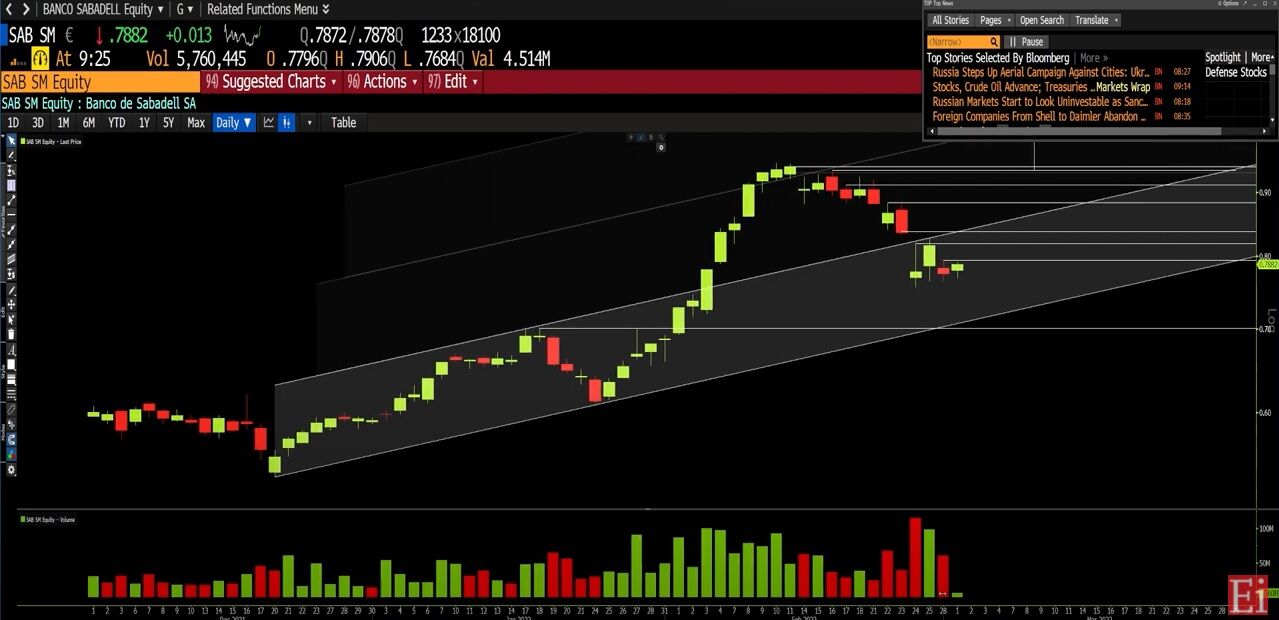Viewport: 1279px width, 620px height.
Task: Click the SAB SM Equity Volume legend
Action: pos(49,519)
